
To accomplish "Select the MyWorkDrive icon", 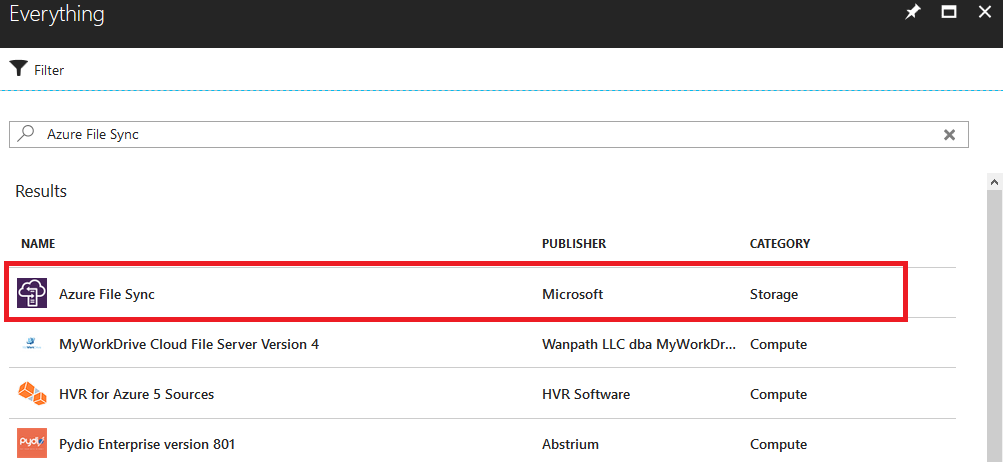I will pos(32,344).
